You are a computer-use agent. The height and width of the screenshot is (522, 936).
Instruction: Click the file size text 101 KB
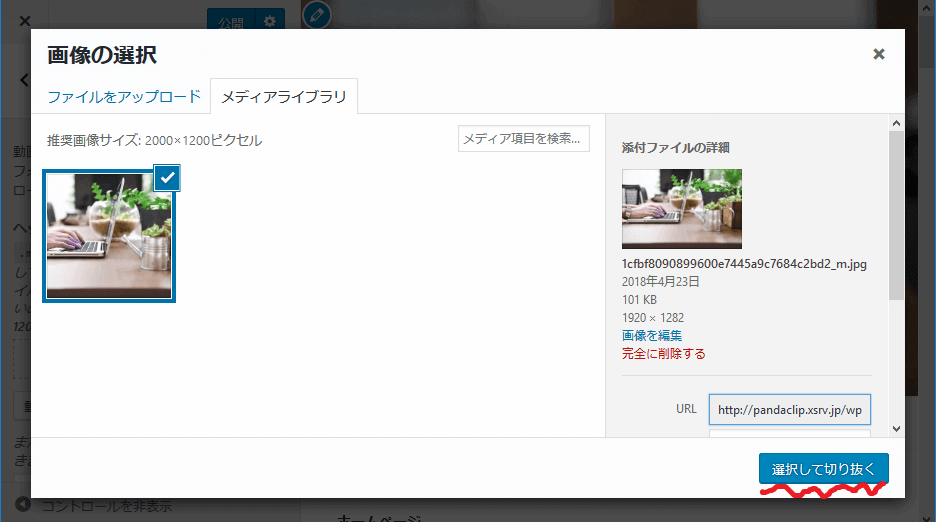click(x=639, y=300)
